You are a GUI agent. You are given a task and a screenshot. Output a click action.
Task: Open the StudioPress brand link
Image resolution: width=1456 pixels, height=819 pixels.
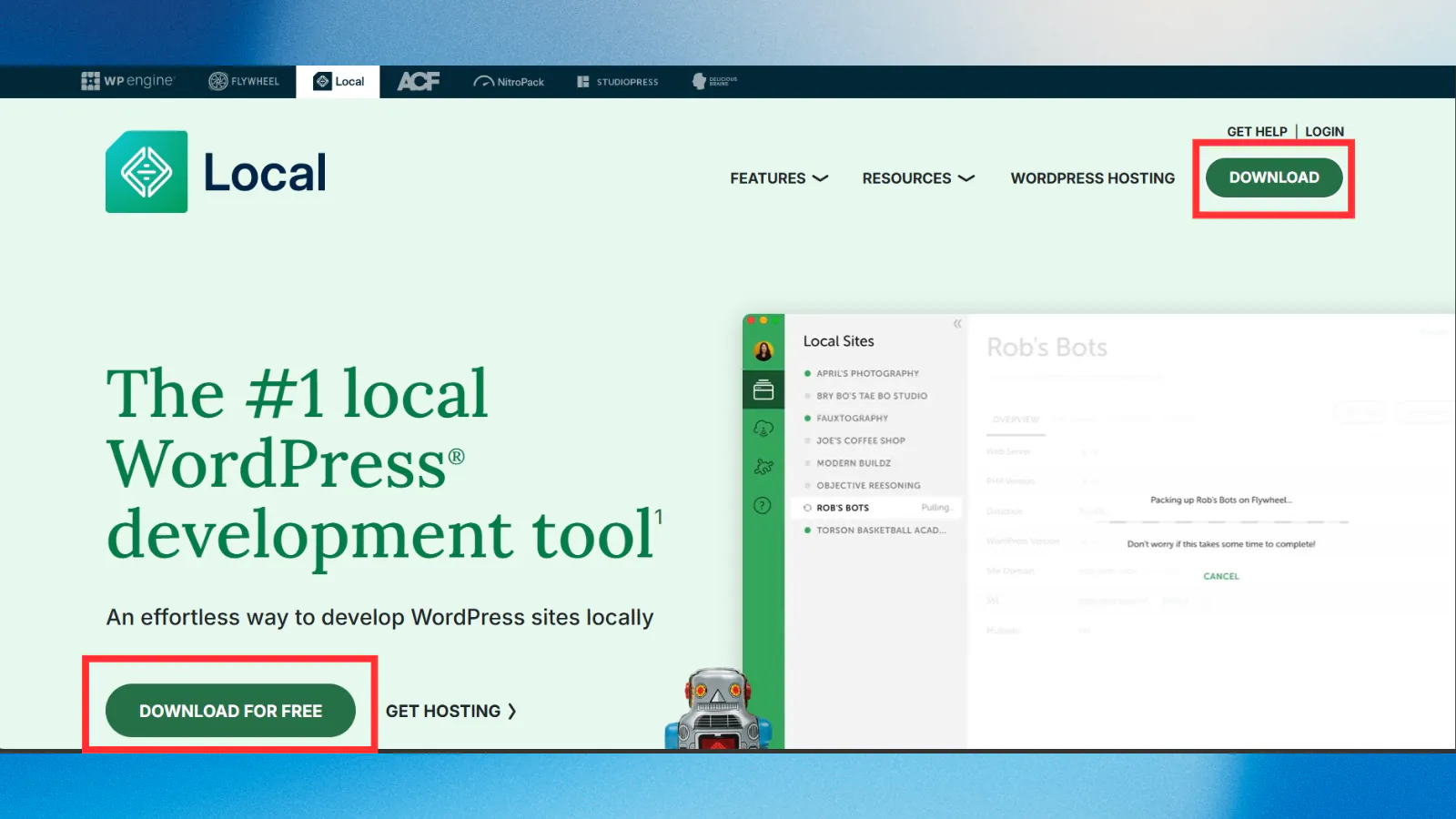[x=617, y=82]
